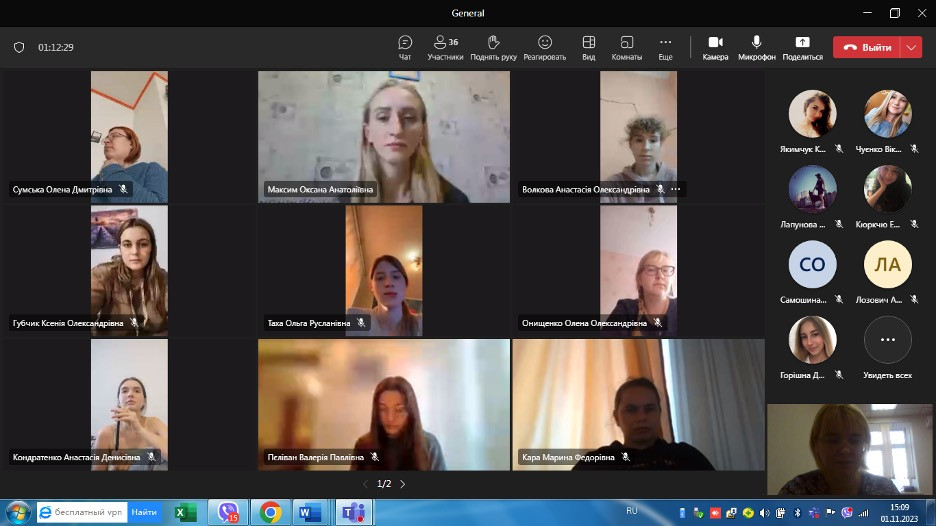This screenshot has width=936, height=526.
Task: Go to next page of participant videos
Action: coord(403,484)
